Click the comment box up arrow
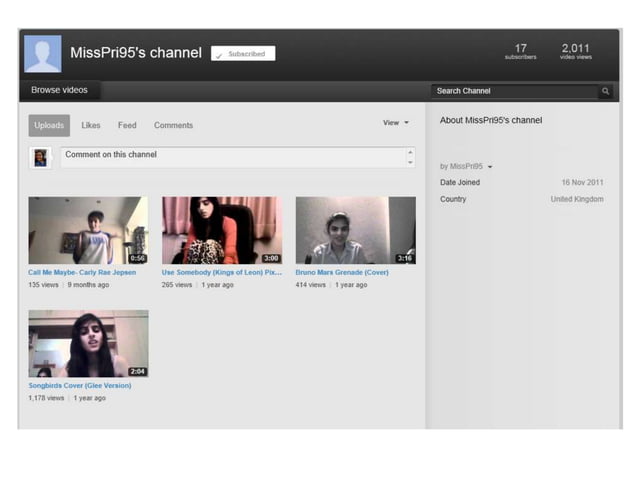 point(409,153)
